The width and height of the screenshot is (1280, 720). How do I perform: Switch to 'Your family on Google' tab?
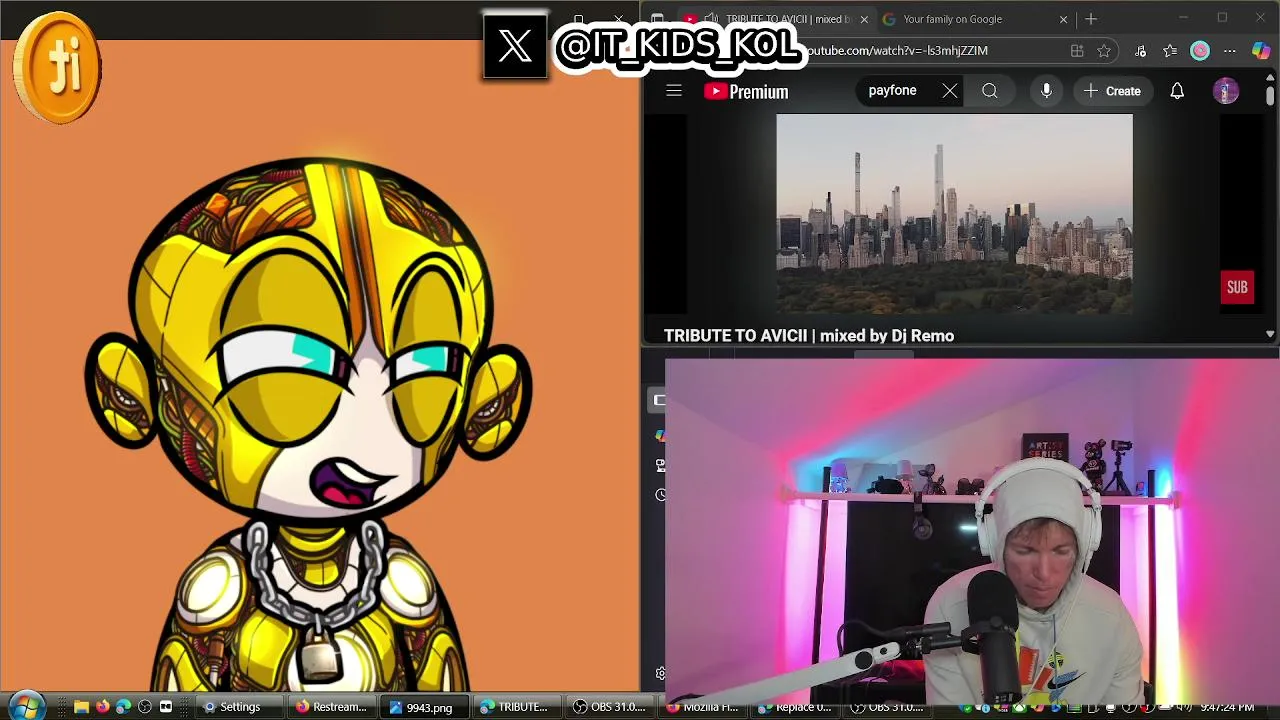[952, 19]
